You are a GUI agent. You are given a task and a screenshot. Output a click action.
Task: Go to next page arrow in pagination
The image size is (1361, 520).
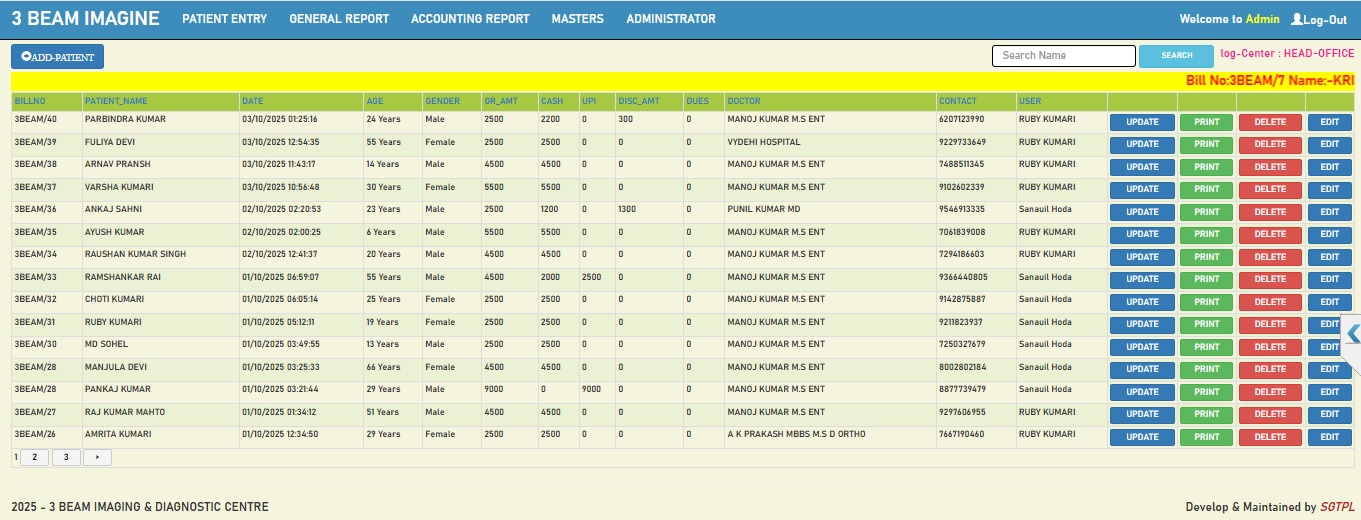pyautogui.click(x=97, y=457)
